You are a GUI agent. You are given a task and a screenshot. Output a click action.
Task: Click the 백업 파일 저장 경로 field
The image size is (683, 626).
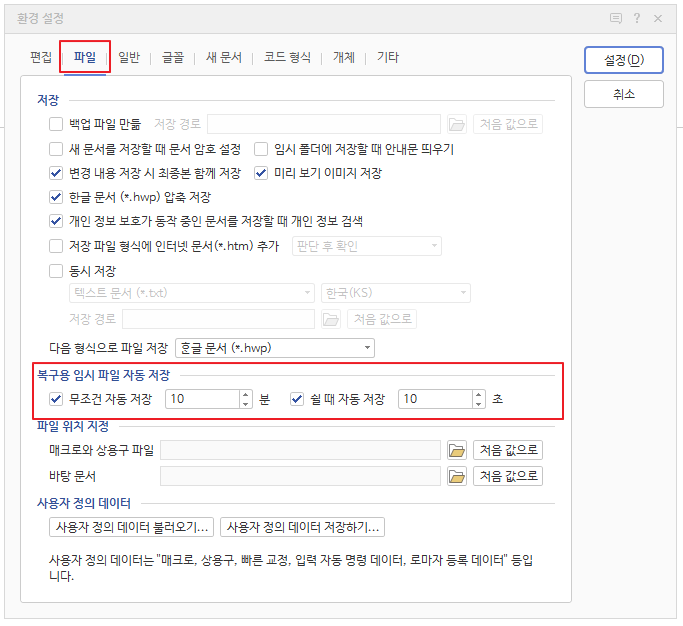[x=324, y=124]
